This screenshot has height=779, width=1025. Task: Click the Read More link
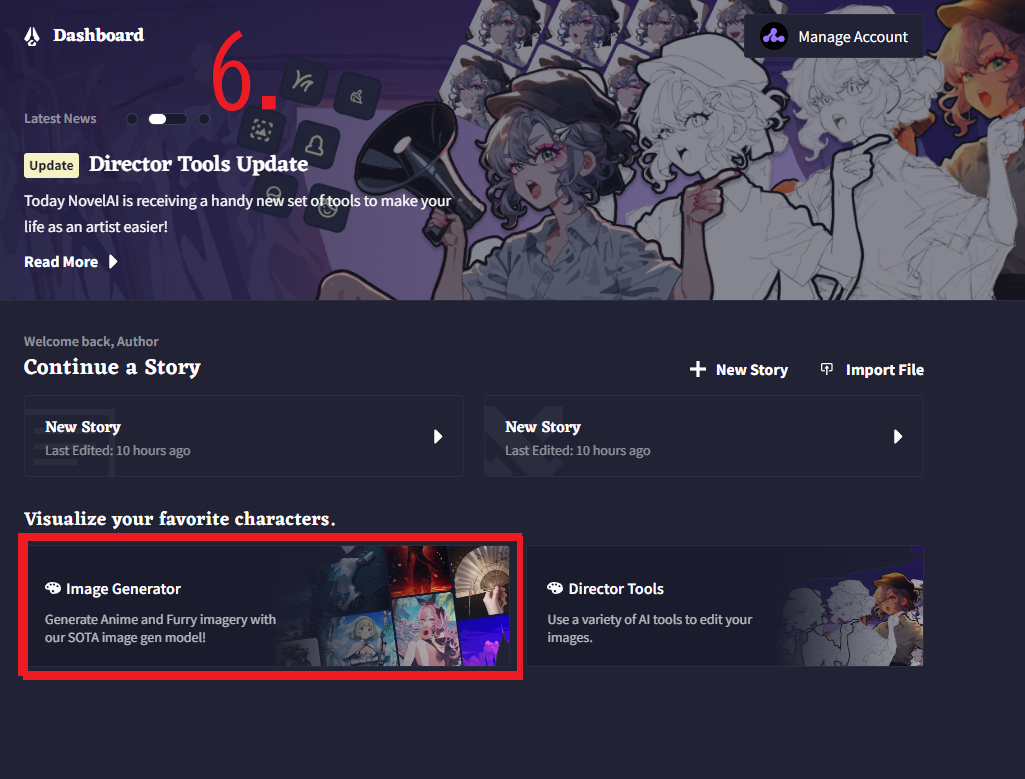[71, 262]
